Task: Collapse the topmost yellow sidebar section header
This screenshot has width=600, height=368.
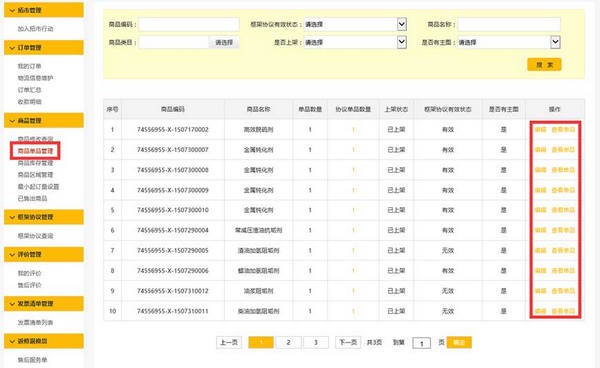Action: (x=44, y=10)
